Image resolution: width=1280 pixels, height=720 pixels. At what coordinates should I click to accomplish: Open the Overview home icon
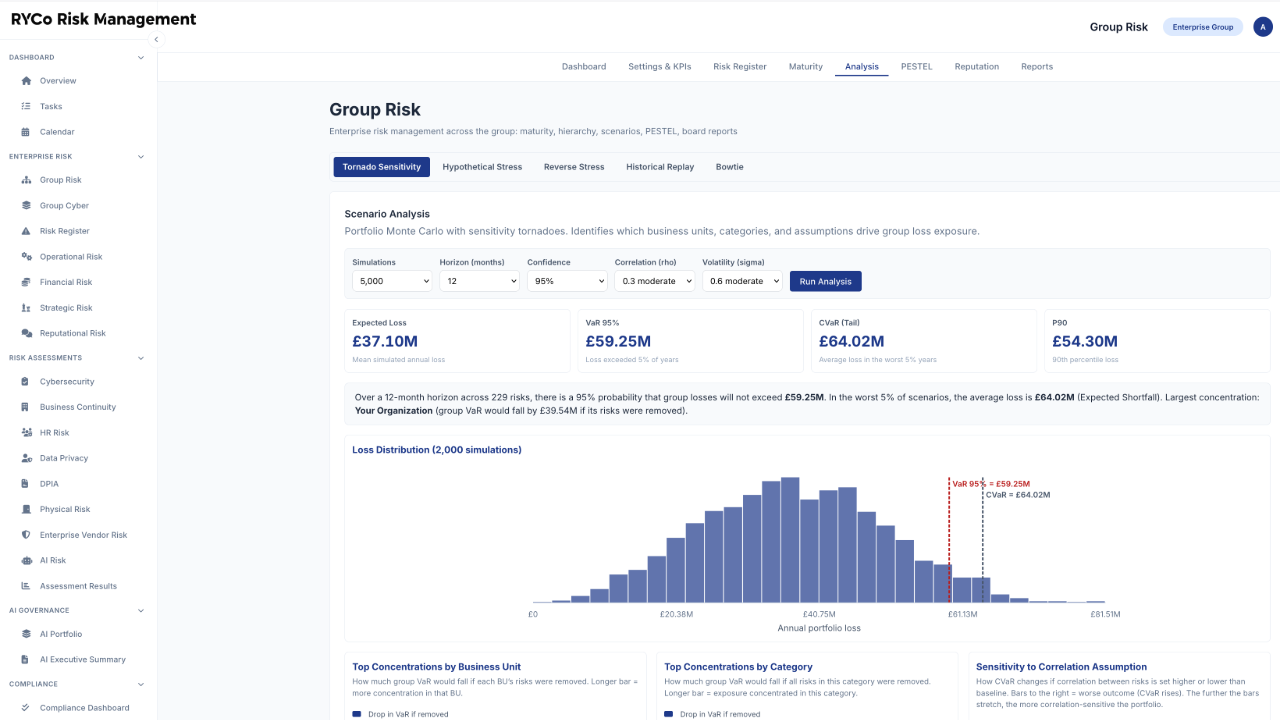26,81
